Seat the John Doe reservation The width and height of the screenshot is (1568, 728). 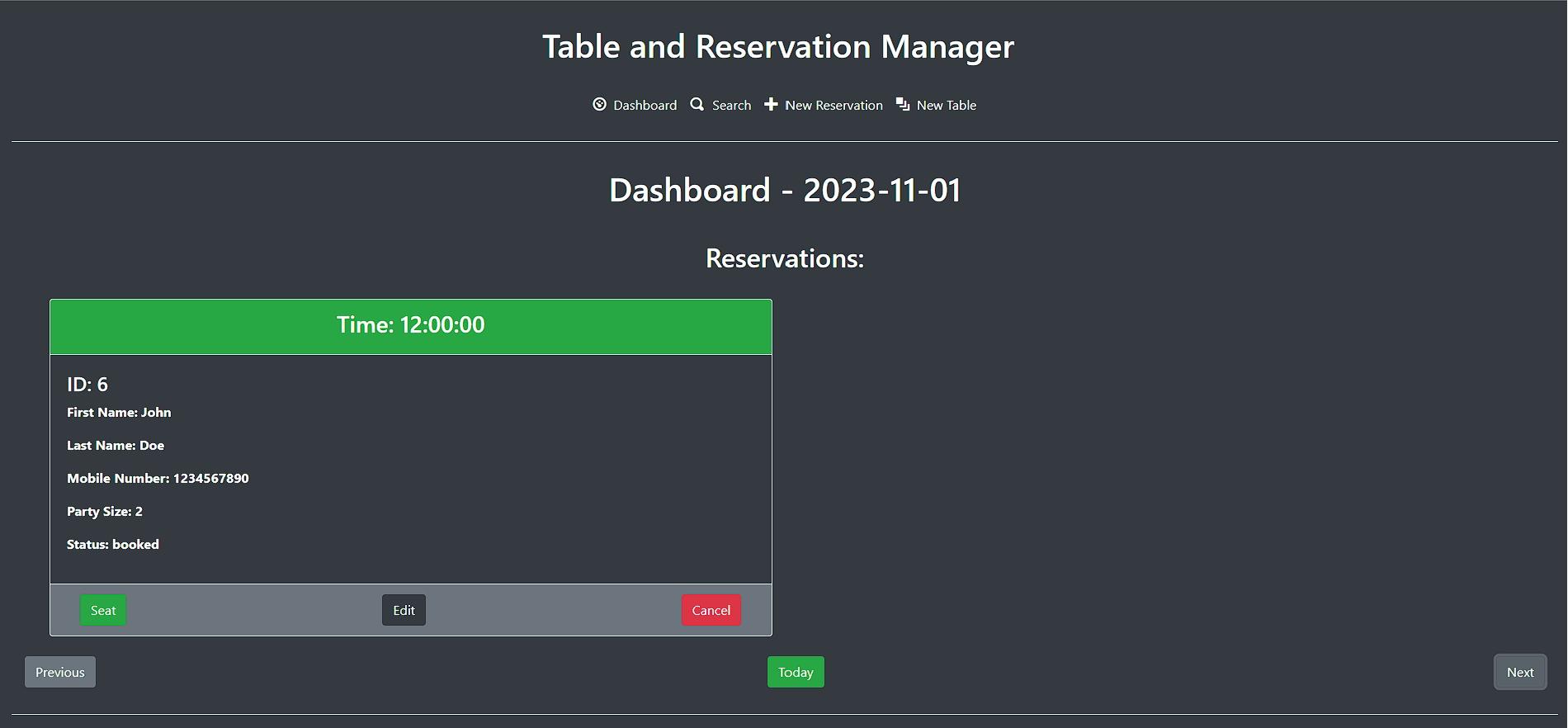(x=103, y=610)
